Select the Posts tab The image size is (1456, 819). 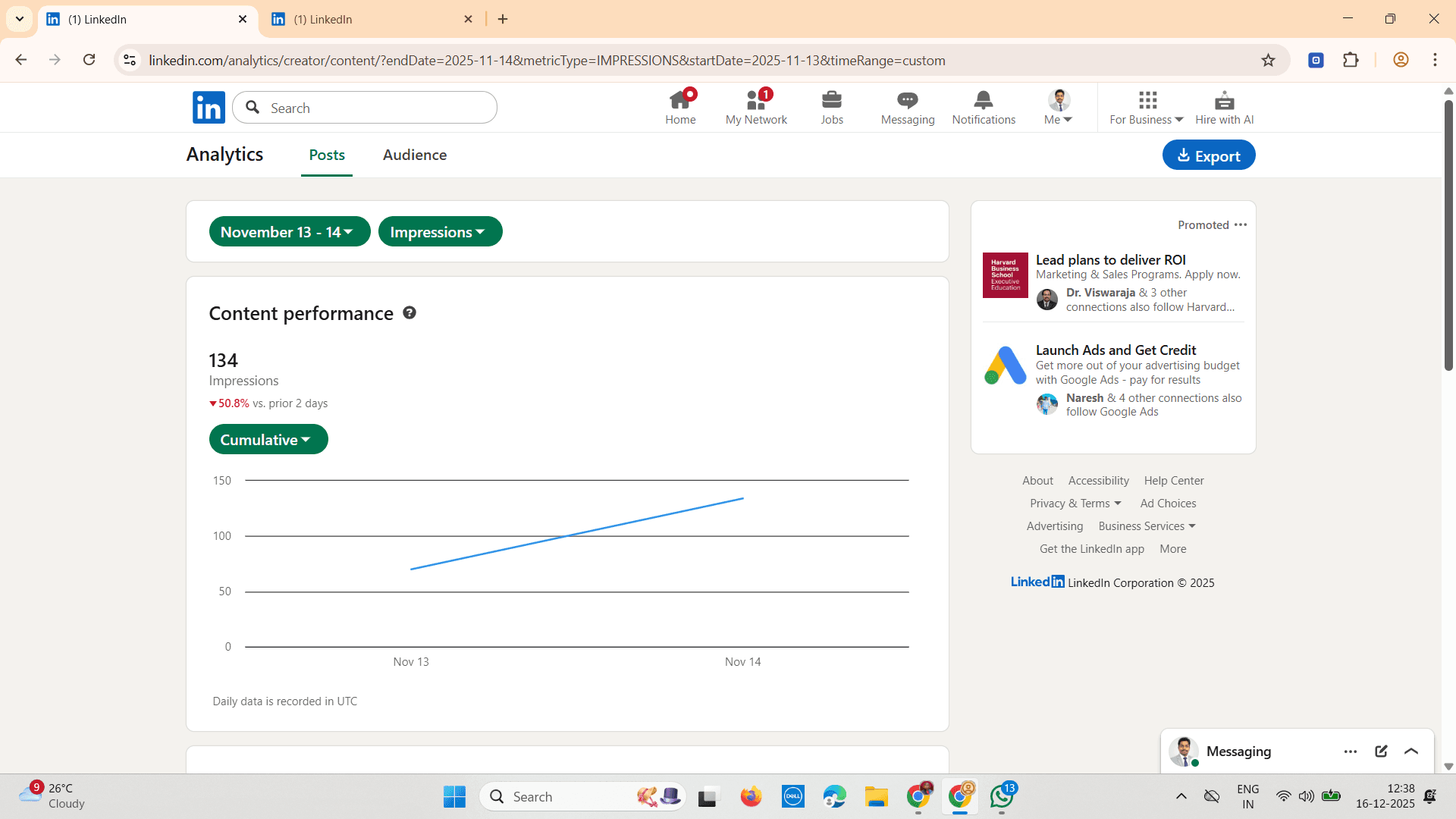(327, 155)
